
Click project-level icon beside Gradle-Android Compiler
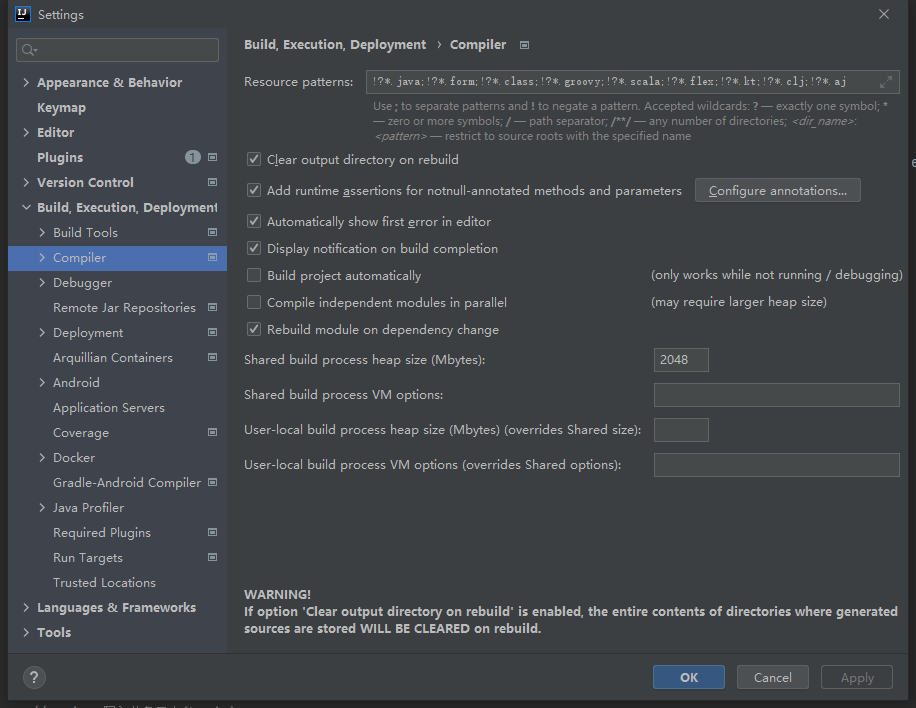(213, 483)
